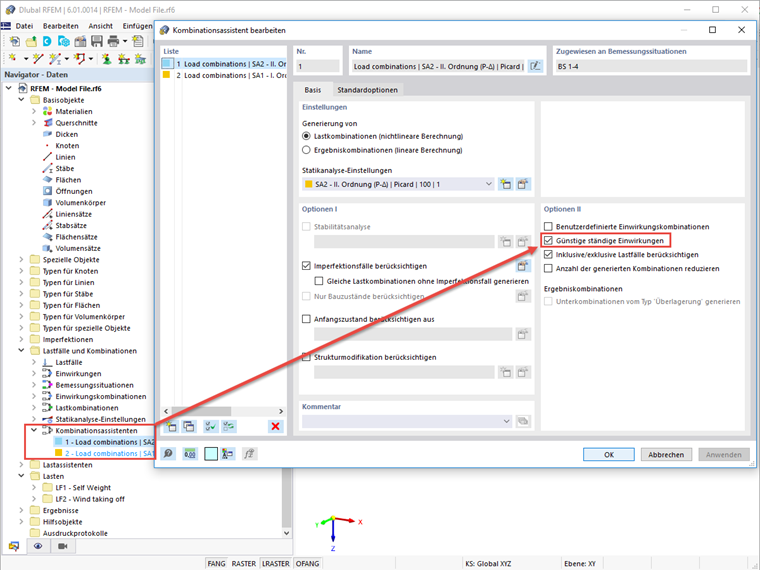The width and height of the screenshot is (760, 570).
Task: Switch to the Basis tab
Action: click(x=313, y=90)
